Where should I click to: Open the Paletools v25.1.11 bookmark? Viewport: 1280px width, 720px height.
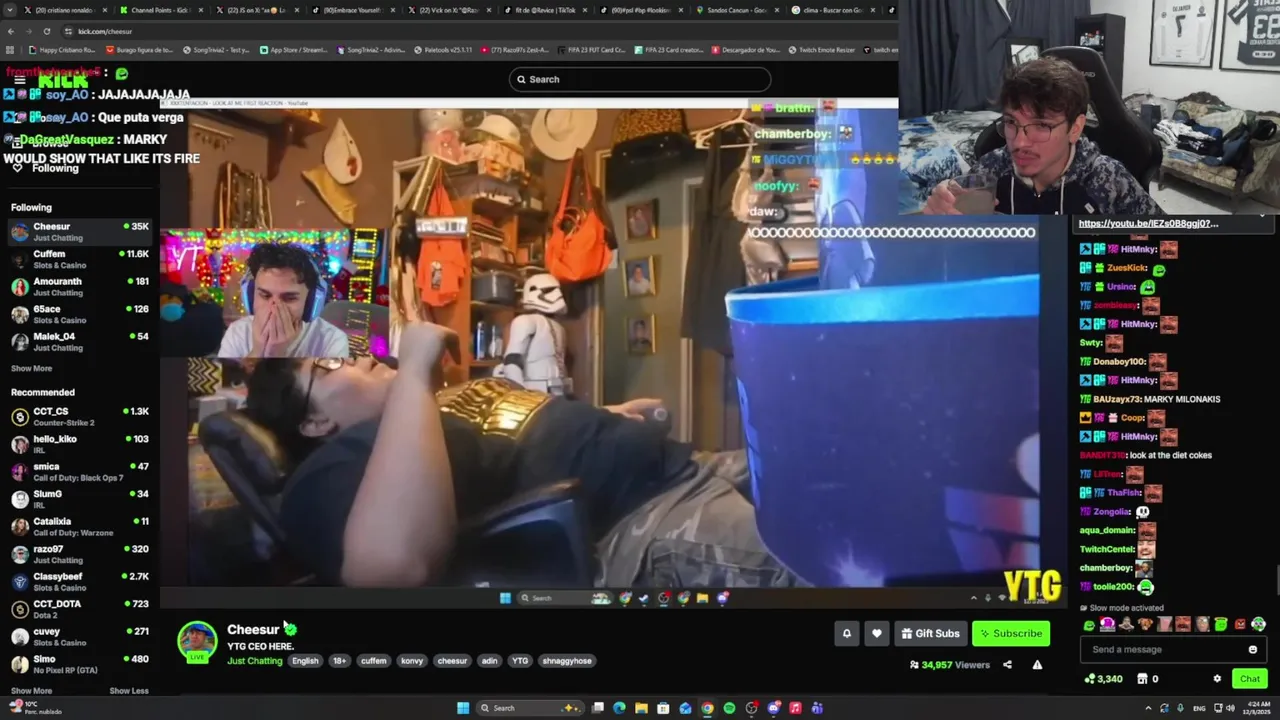441,50
